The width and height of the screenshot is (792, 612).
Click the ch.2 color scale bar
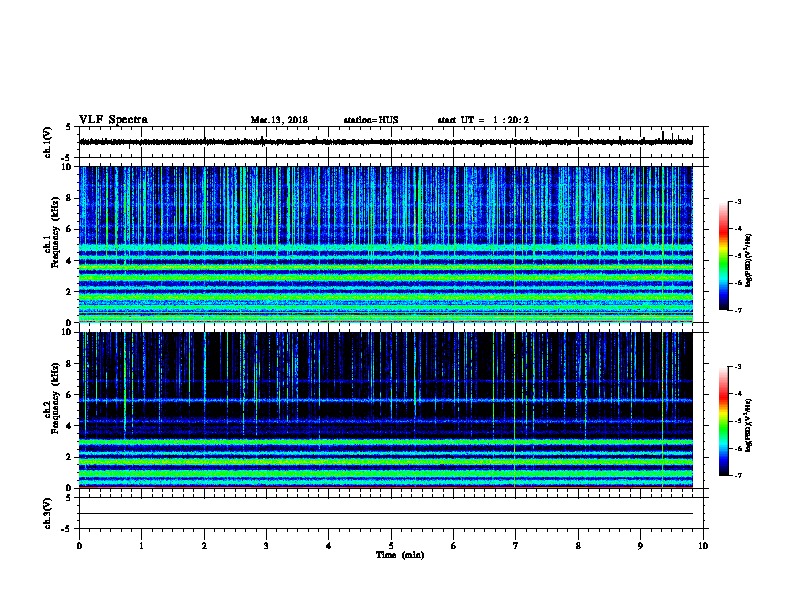click(724, 421)
